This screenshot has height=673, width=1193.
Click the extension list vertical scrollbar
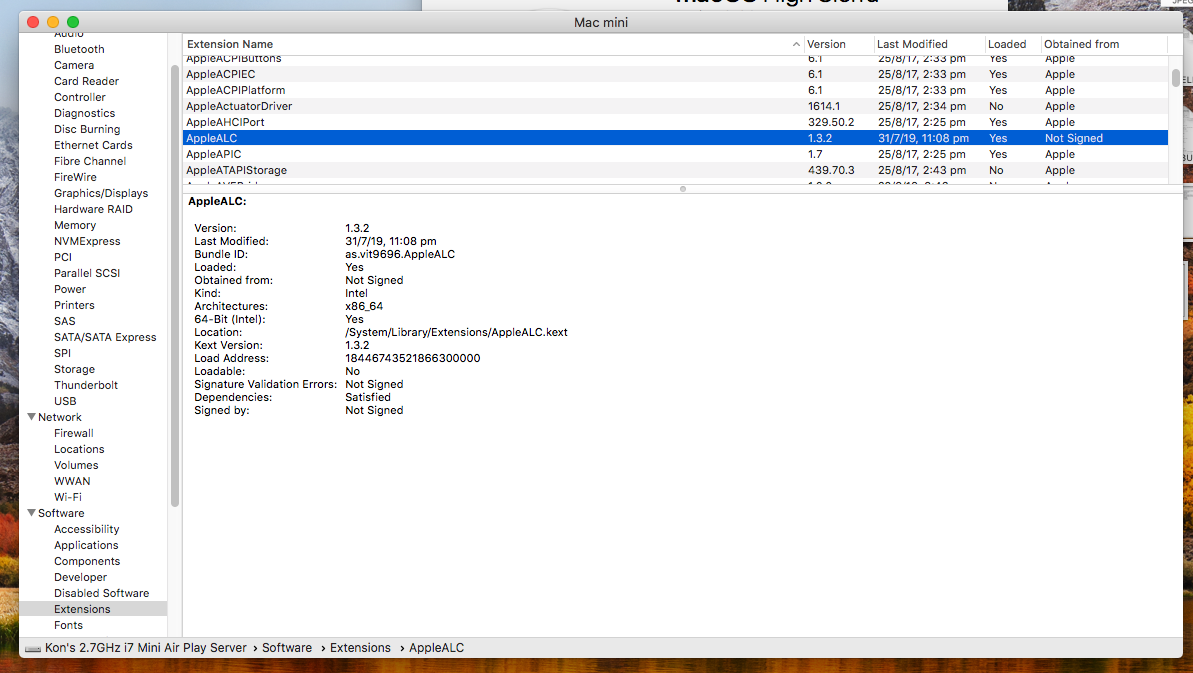pos(1176,77)
